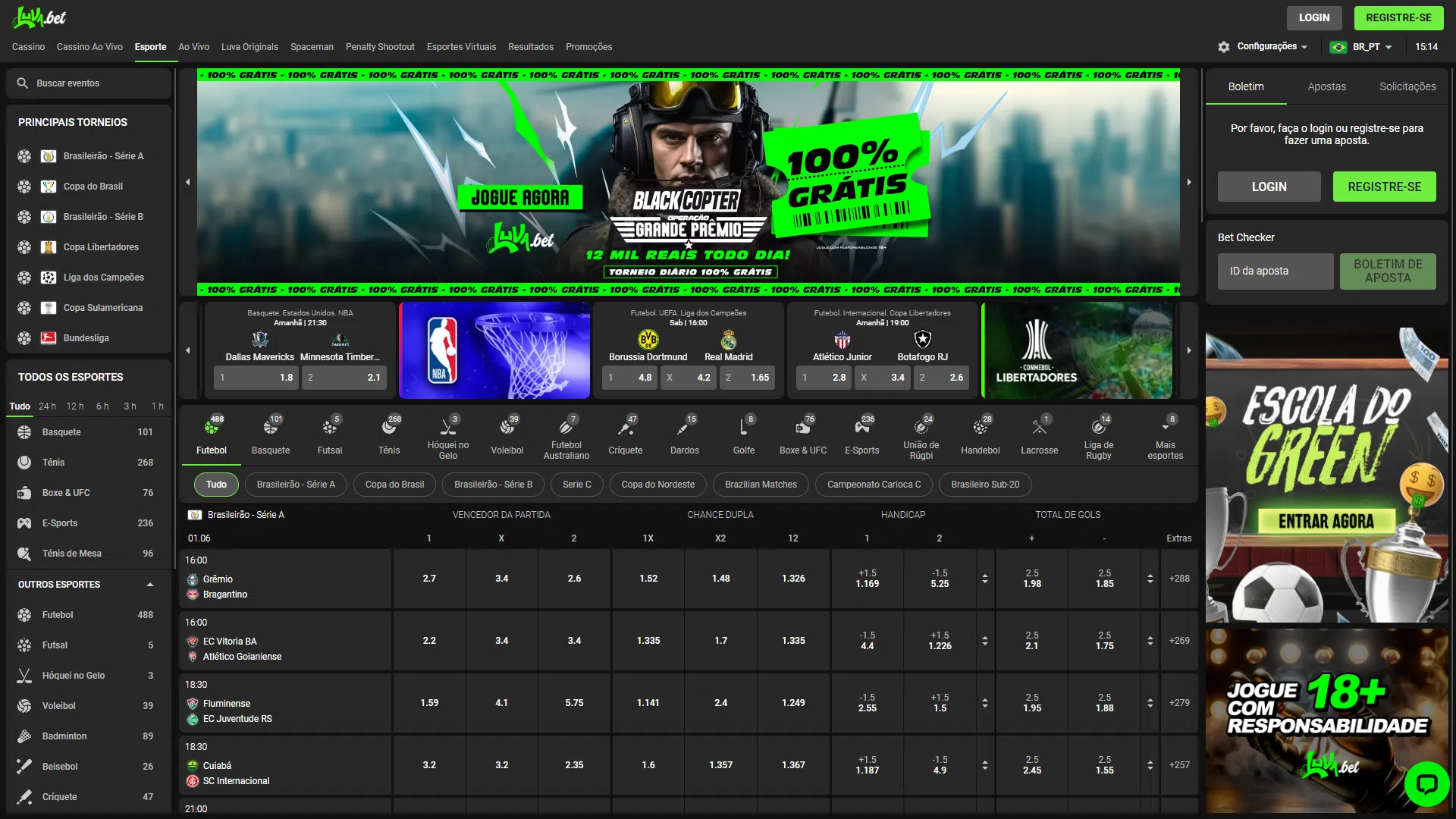Expand total goals options for Grêmio match
This screenshot has height=819, width=1456.
coord(1150,579)
